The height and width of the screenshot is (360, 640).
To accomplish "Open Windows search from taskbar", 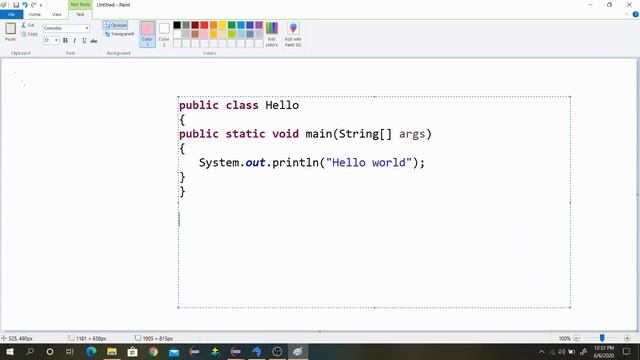I will coord(30,351).
